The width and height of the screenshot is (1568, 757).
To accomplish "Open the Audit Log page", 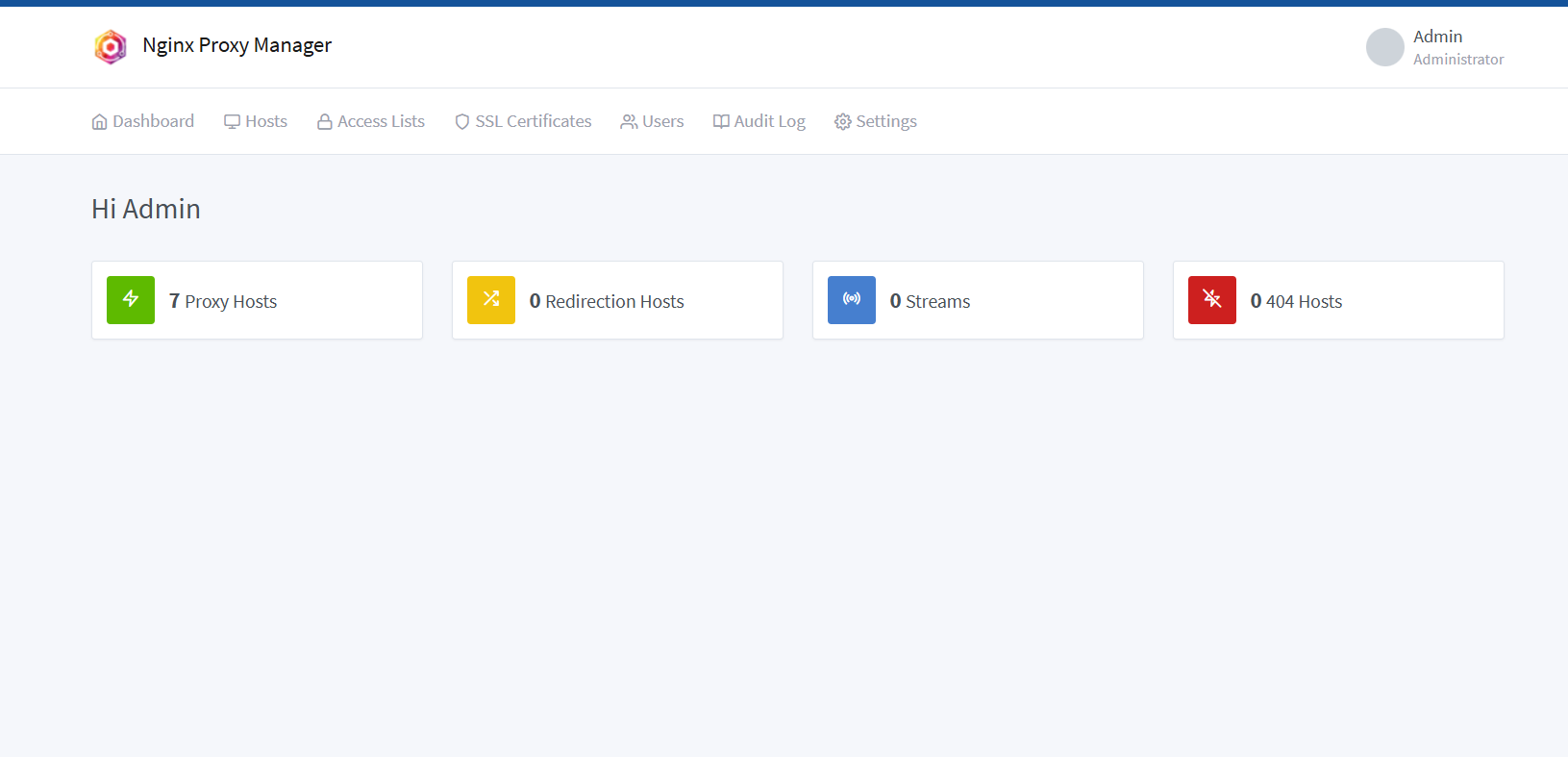I will coord(759,121).
